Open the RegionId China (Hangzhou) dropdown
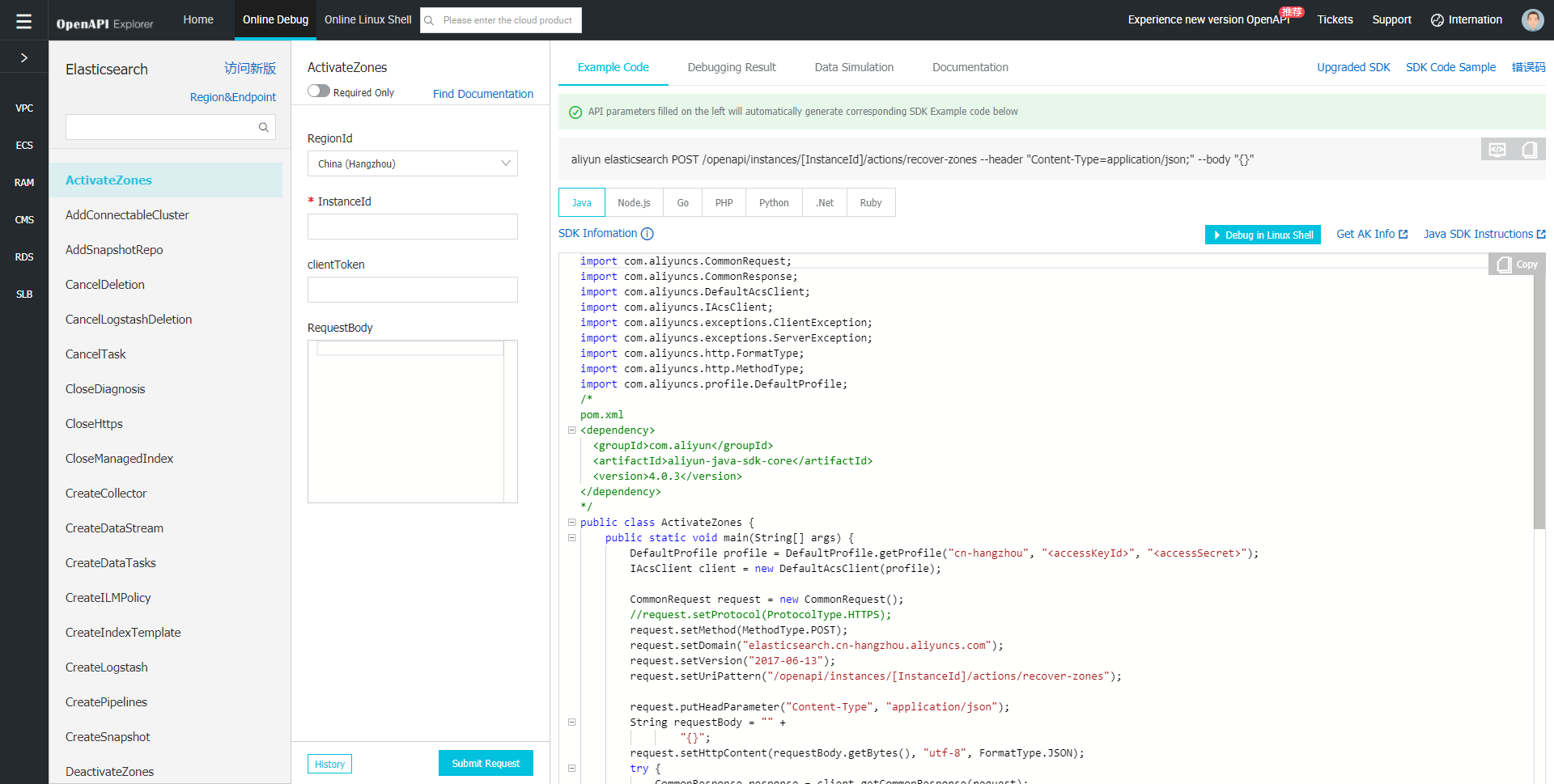The height and width of the screenshot is (784, 1554). click(413, 163)
